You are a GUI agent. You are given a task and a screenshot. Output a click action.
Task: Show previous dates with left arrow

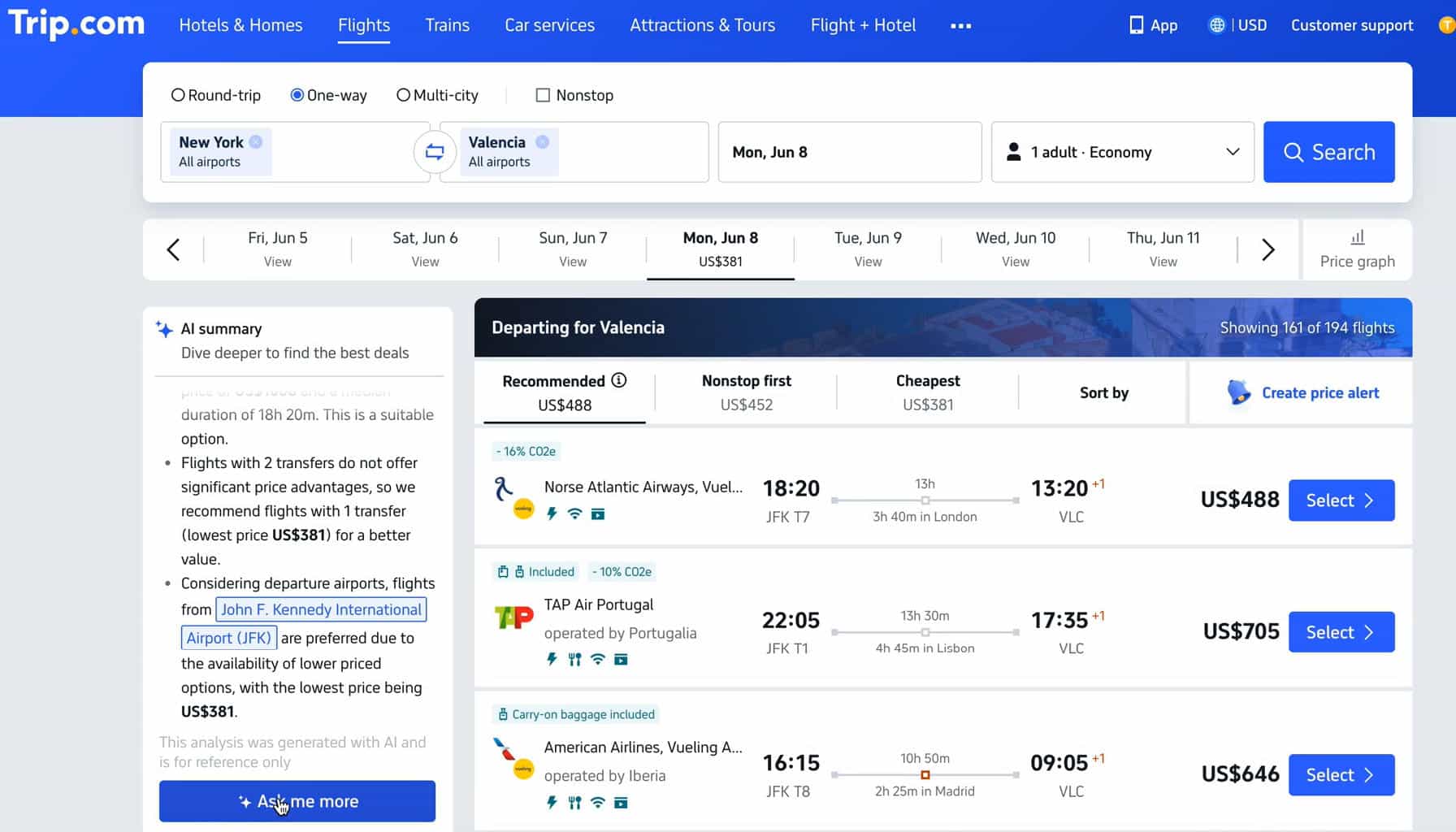coord(173,249)
